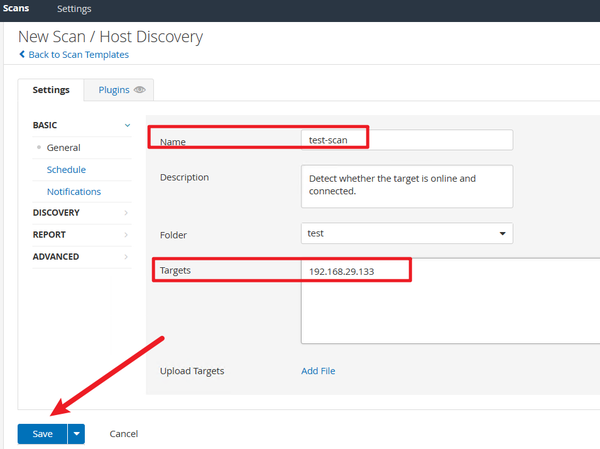Open the Schedule settings
The width and height of the screenshot is (600, 449).
66,169
